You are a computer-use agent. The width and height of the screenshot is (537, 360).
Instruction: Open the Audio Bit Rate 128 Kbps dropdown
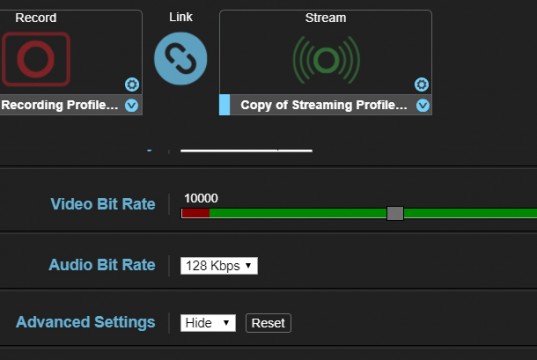(x=219, y=266)
